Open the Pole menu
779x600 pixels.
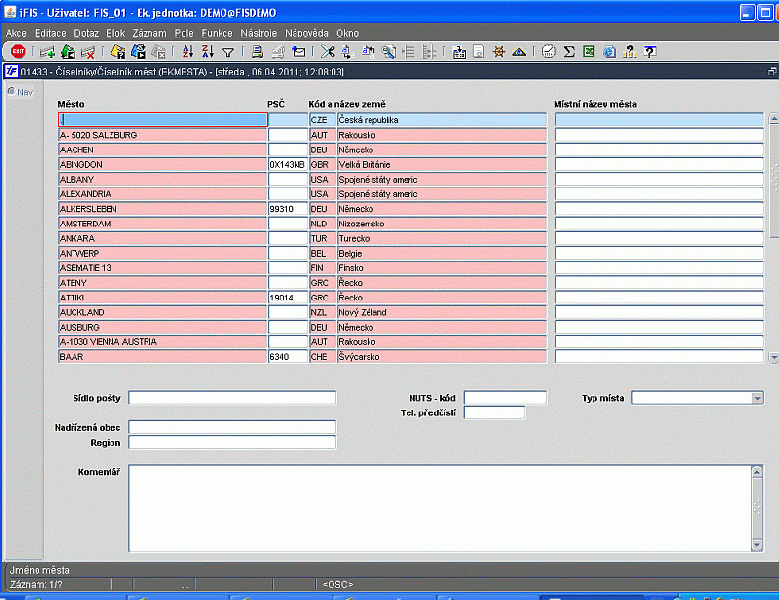pyautogui.click(x=184, y=33)
